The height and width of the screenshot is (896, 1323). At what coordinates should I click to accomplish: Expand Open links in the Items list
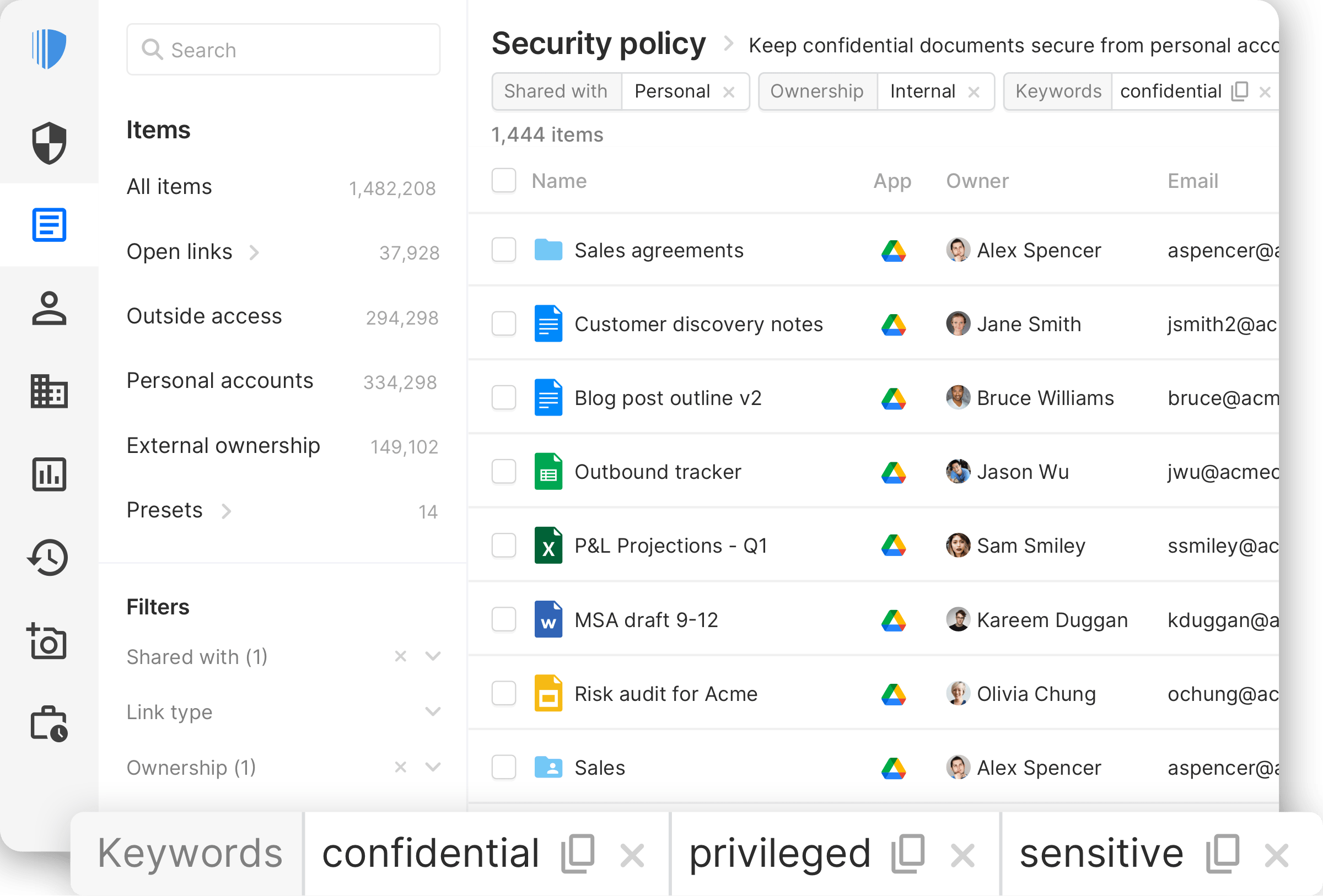(255, 252)
